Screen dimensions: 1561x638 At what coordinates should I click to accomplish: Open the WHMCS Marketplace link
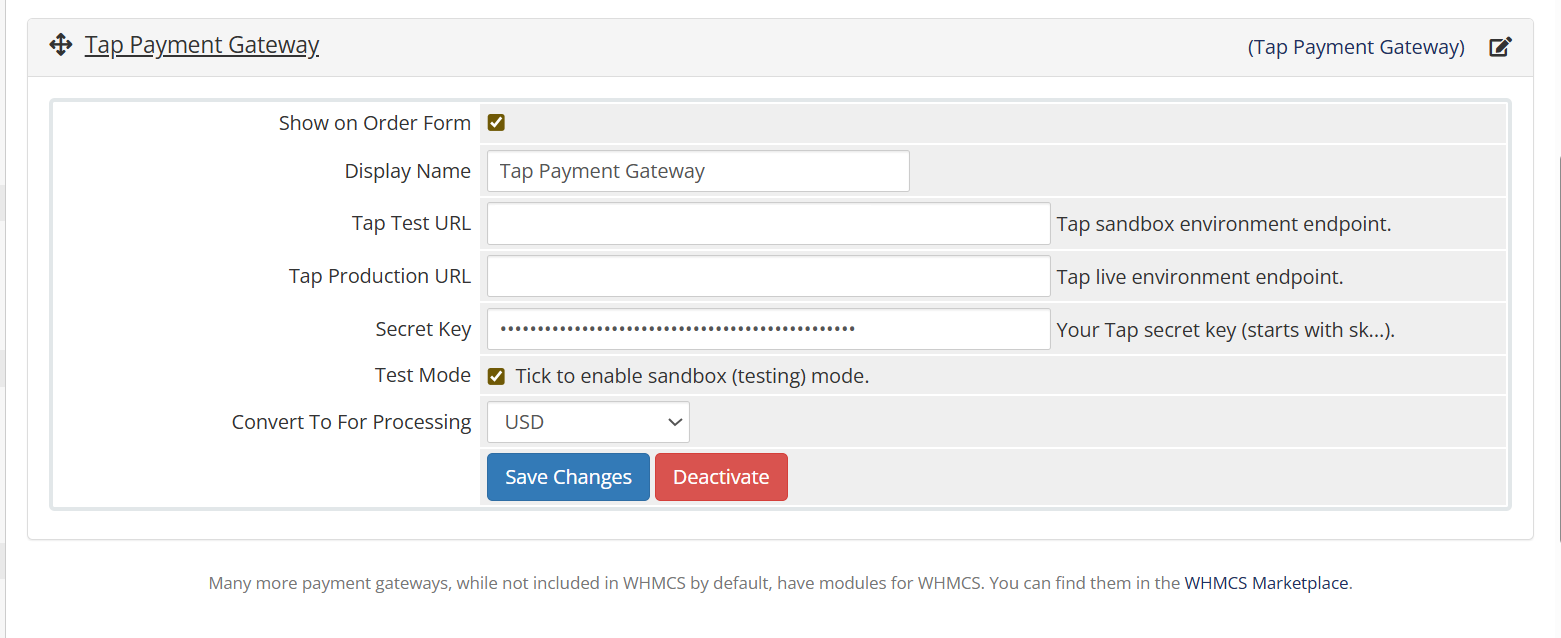coord(1266,583)
